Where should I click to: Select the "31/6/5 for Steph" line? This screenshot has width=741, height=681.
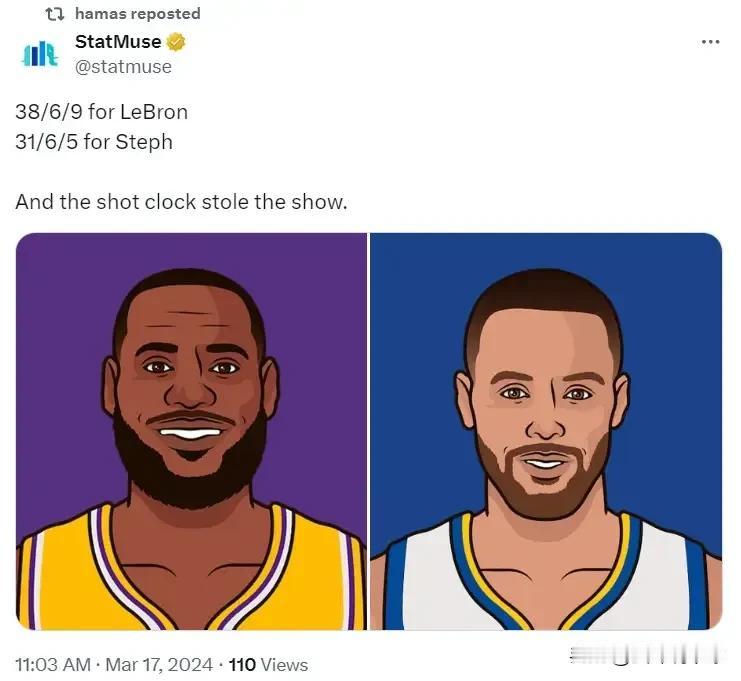[94, 142]
